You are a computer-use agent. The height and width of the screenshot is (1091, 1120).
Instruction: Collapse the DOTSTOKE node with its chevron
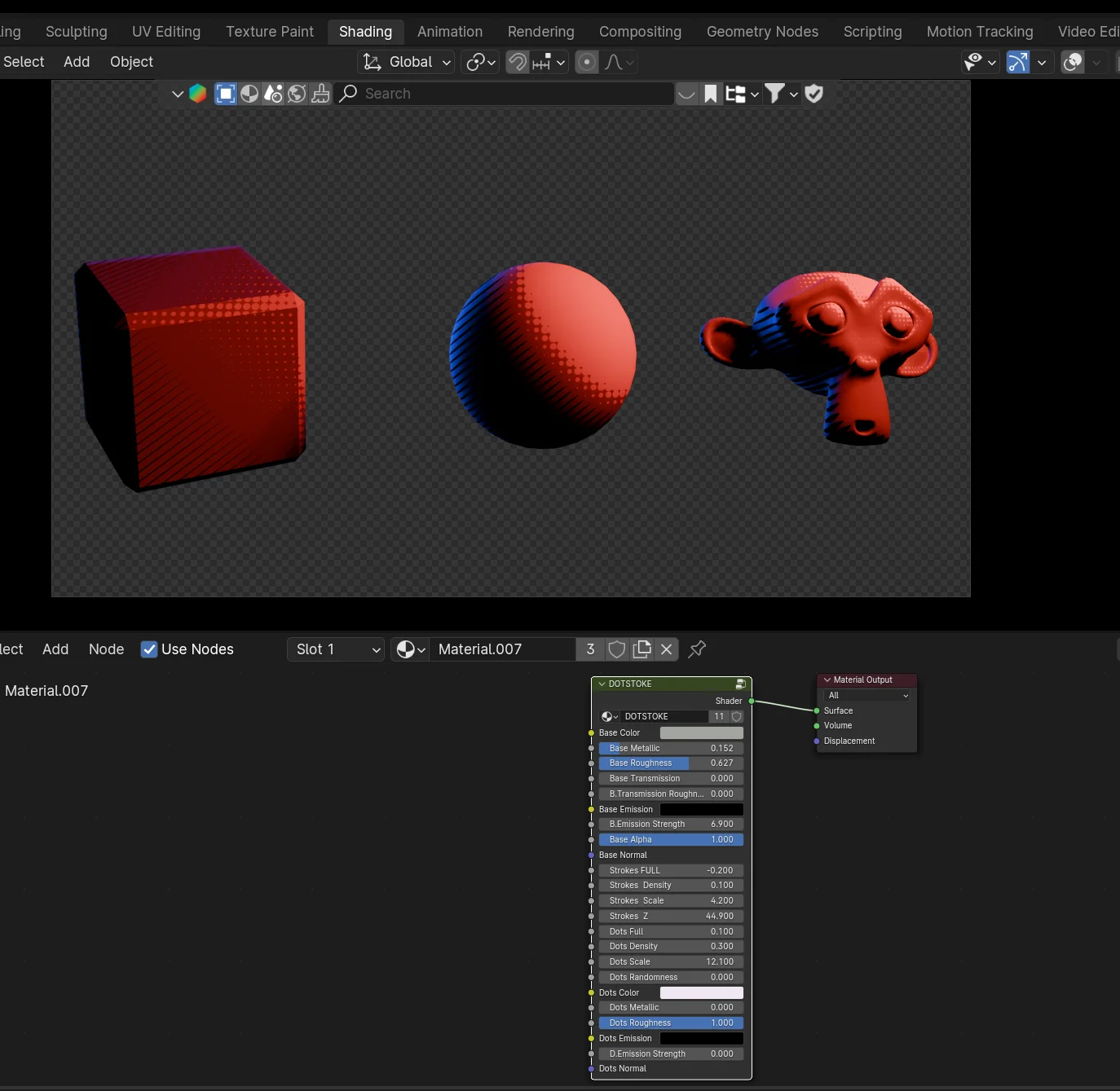tap(602, 684)
